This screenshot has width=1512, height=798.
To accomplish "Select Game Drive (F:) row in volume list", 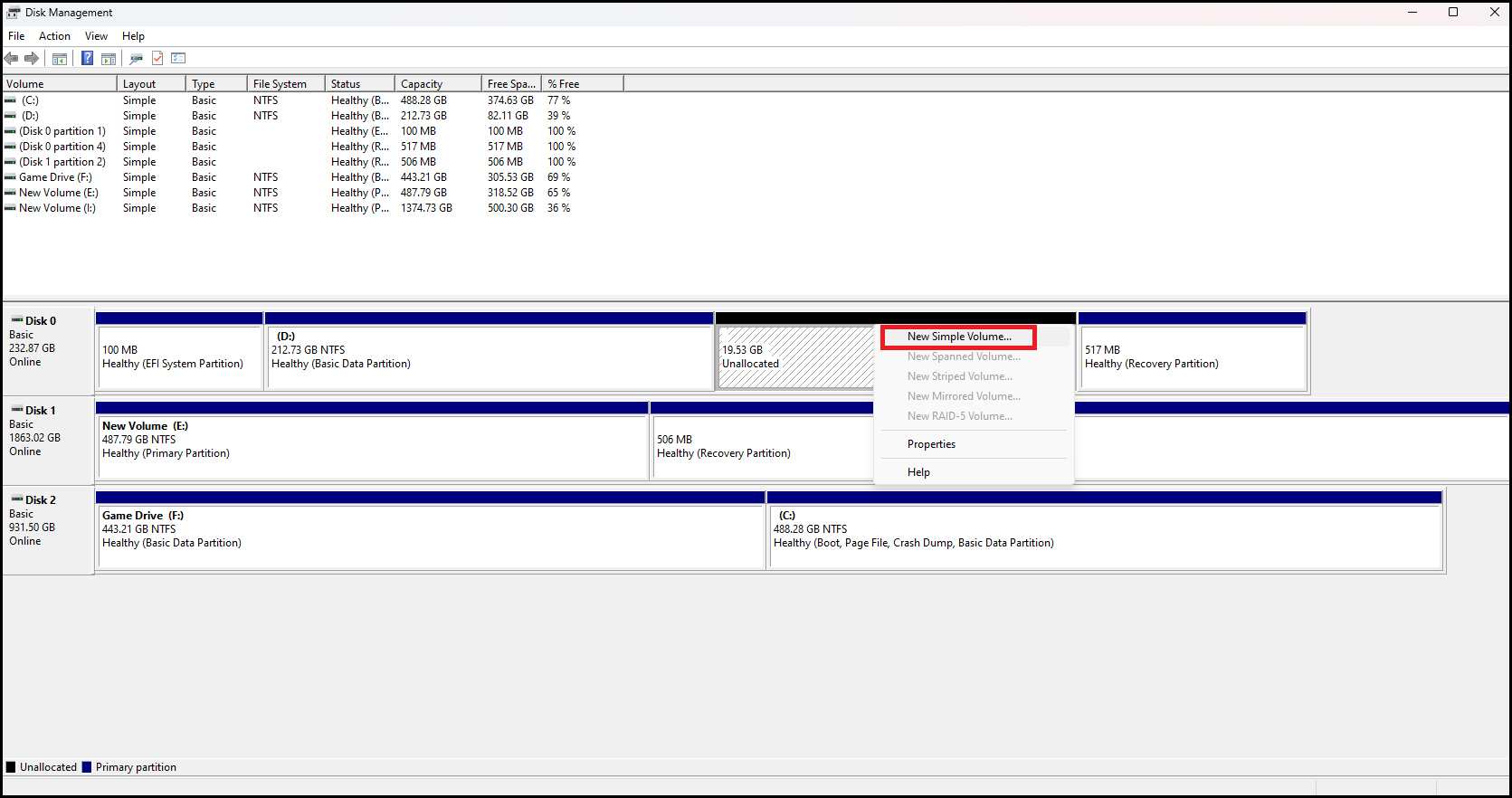I will click(x=55, y=177).
